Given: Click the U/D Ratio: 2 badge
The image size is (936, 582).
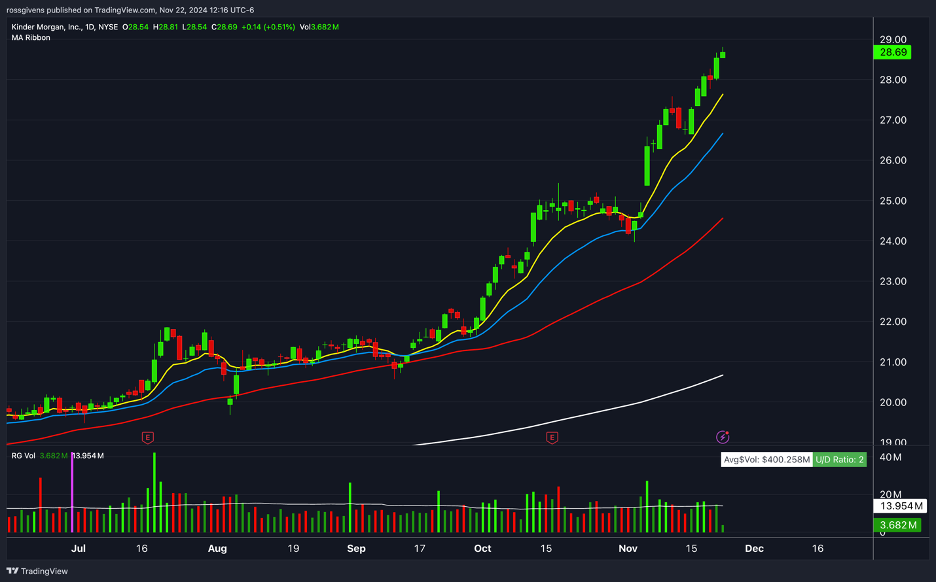Looking at the screenshot, I should click(x=839, y=460).
